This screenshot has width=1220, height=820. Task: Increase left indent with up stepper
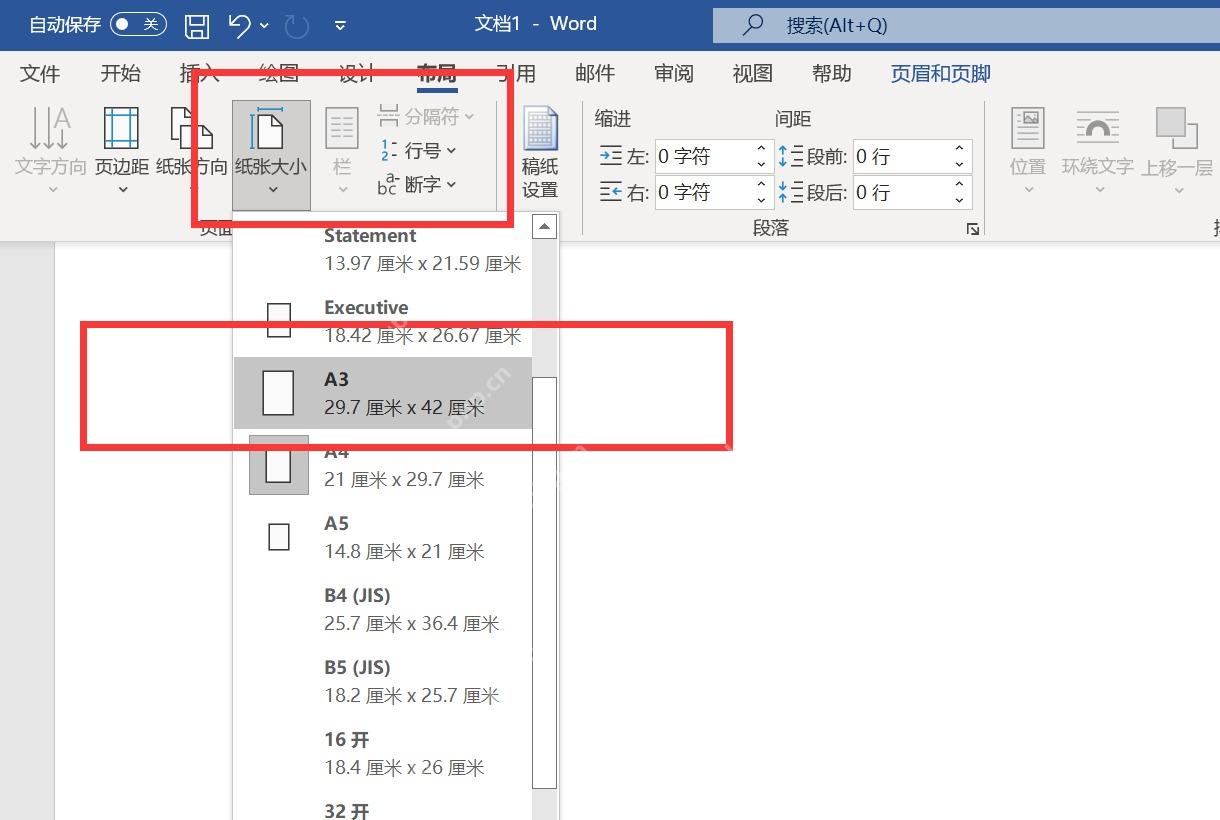point(761,149)
